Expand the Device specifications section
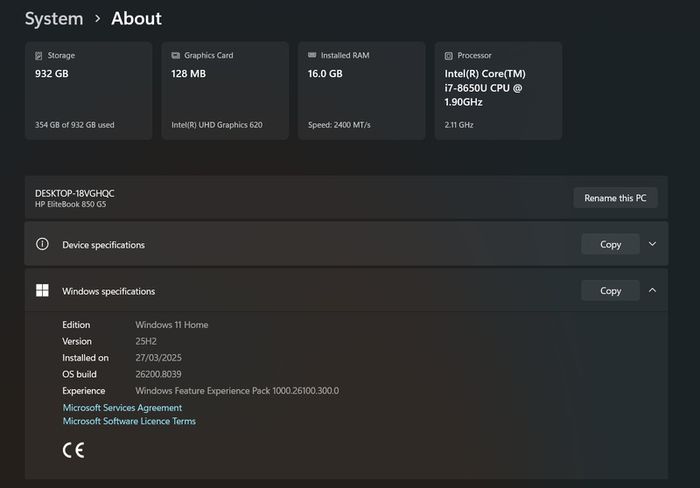 click(652, 244)
